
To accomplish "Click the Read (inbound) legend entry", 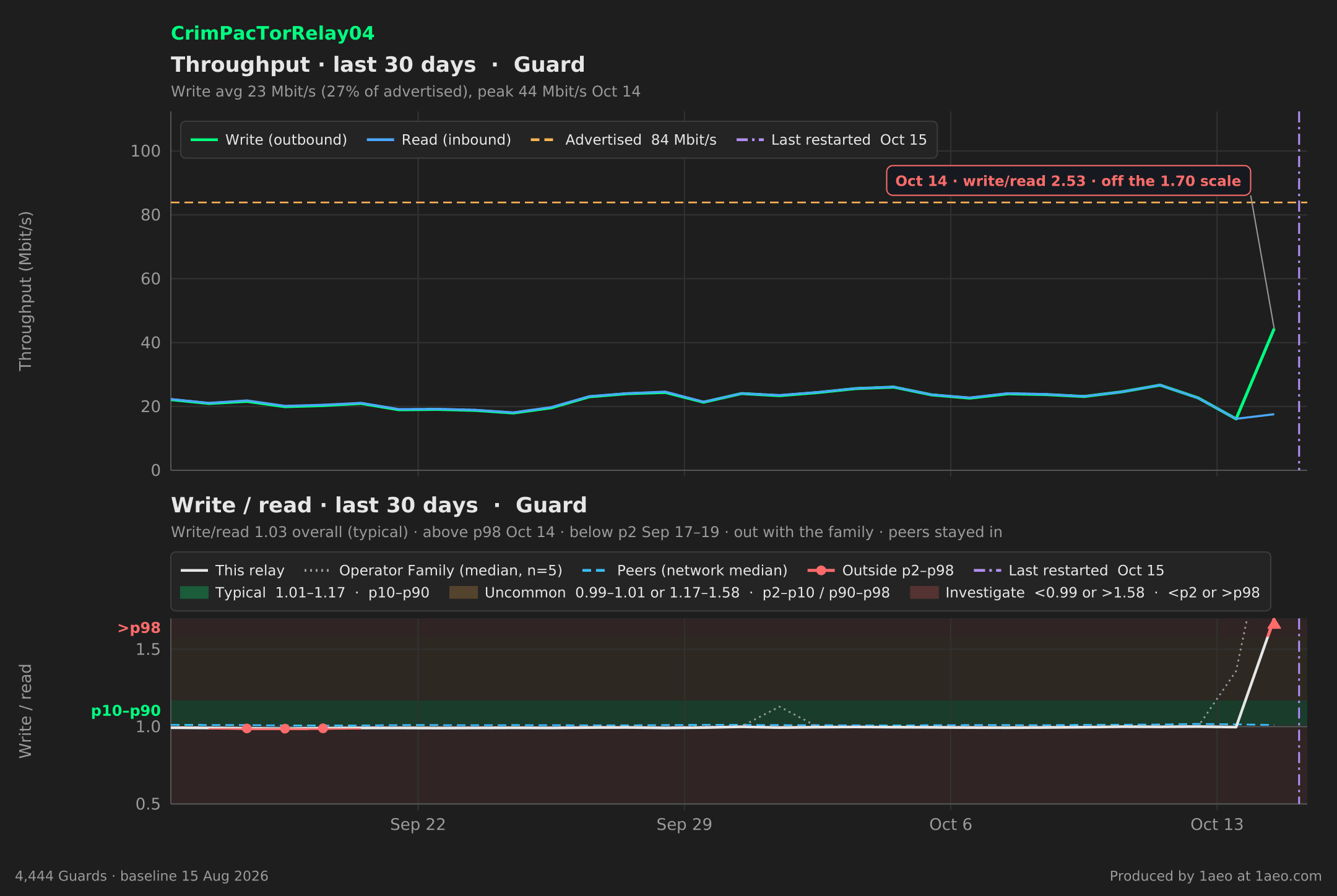I will tap(439, 140).
